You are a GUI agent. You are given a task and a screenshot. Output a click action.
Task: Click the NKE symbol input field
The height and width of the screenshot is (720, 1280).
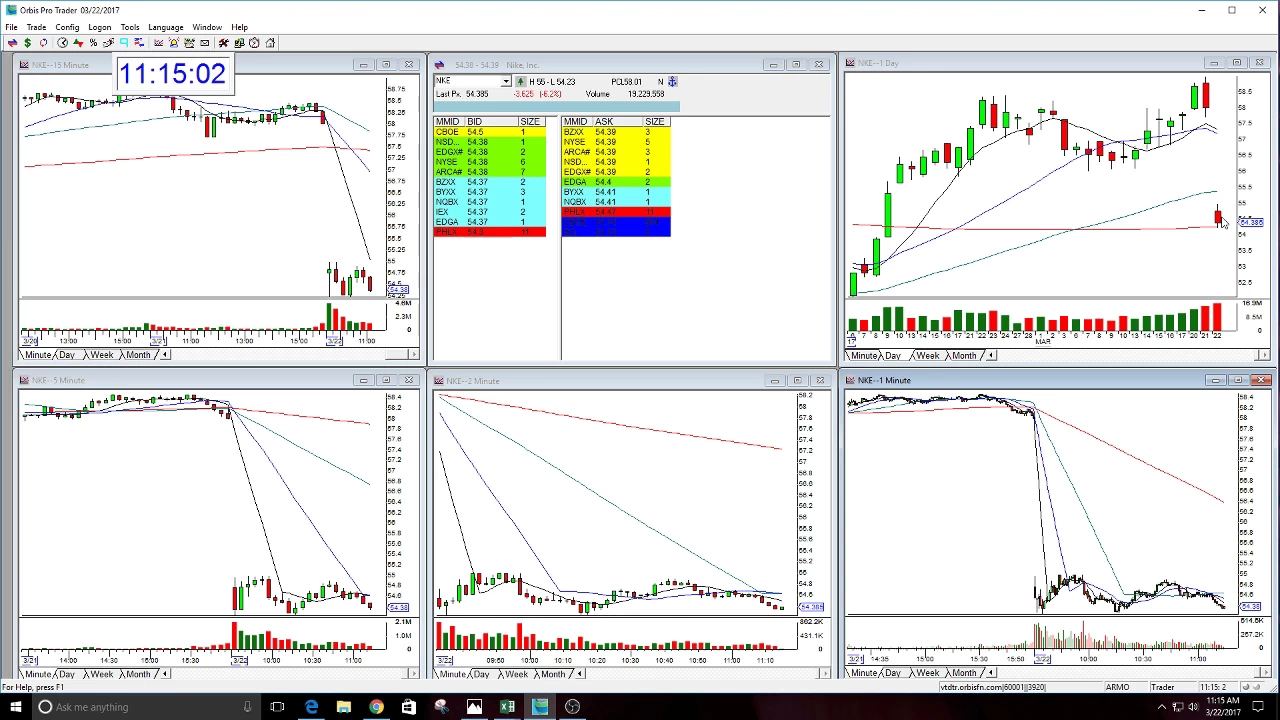(467, 81)
